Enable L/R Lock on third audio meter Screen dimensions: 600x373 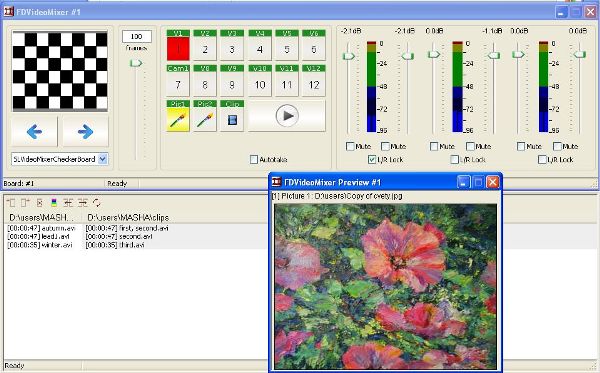(x=542, y=159)
